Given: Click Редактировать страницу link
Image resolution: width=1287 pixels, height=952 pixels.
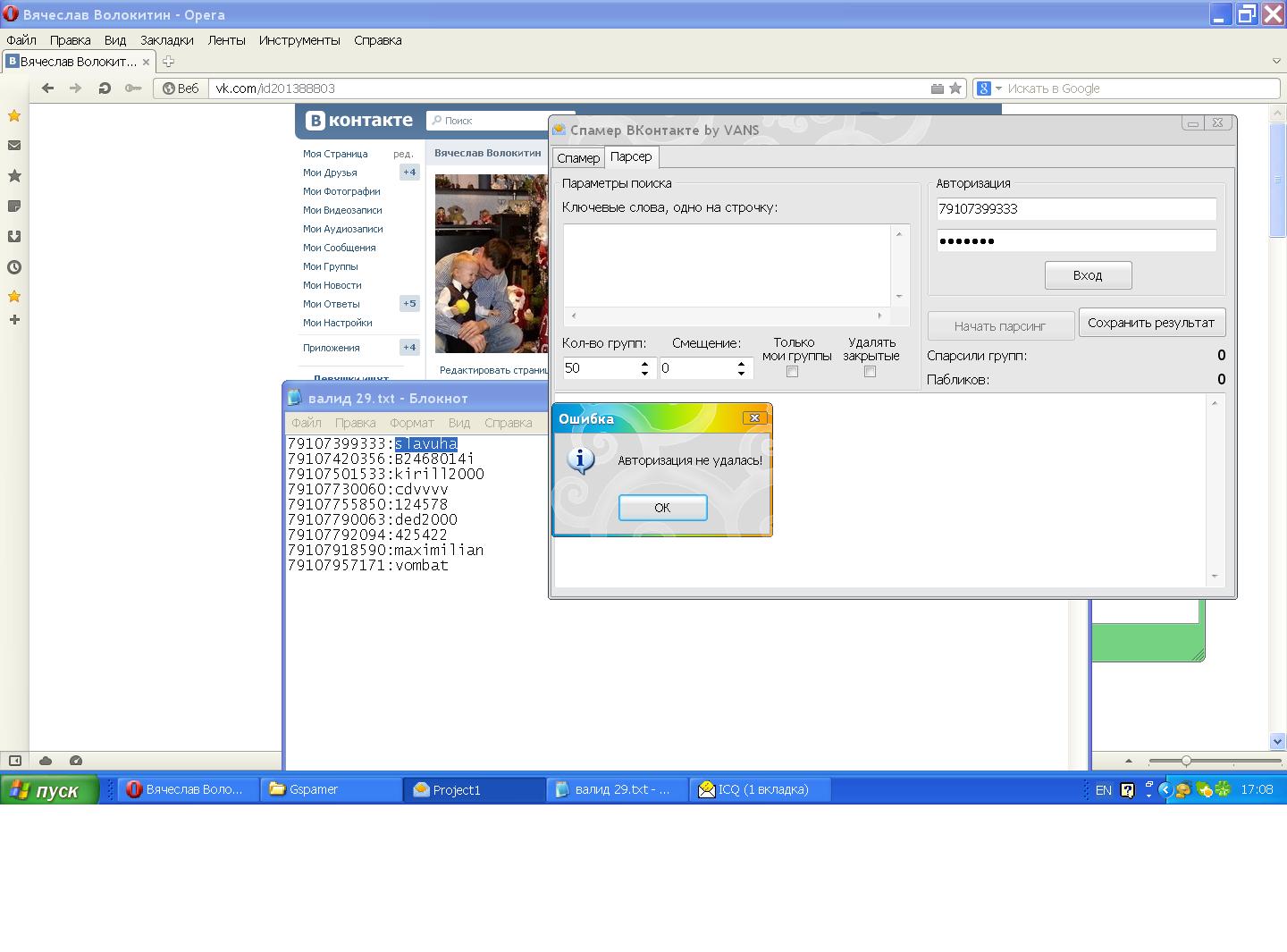Looking at the screenshot, I should click(493, 370).
